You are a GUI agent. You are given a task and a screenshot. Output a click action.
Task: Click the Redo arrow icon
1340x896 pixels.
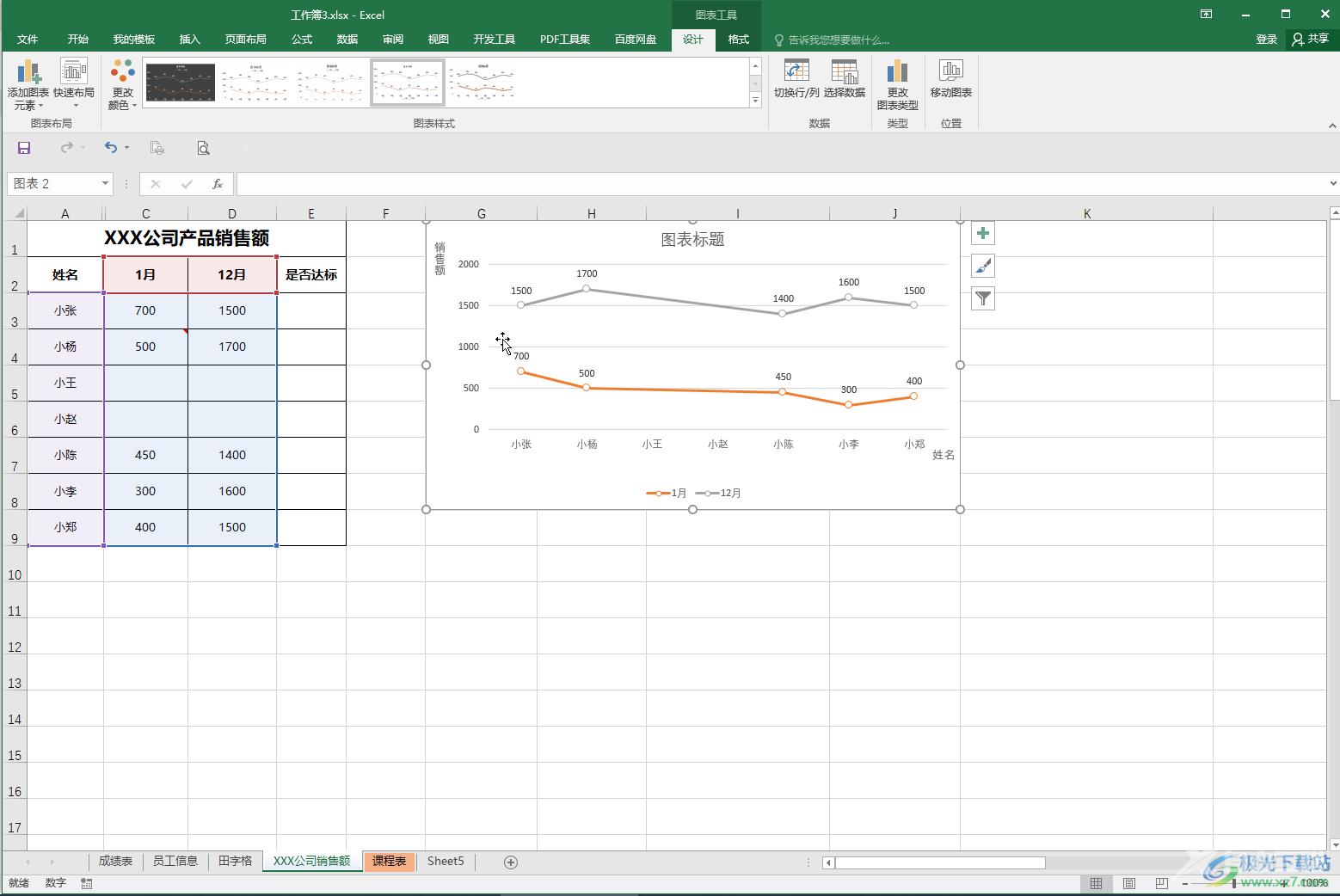(66, 148)
